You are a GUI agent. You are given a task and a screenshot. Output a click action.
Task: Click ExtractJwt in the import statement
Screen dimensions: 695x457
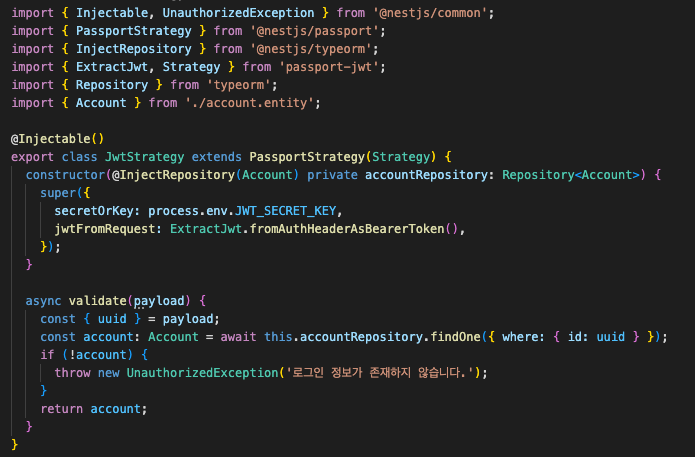click(x=112, y=67)
